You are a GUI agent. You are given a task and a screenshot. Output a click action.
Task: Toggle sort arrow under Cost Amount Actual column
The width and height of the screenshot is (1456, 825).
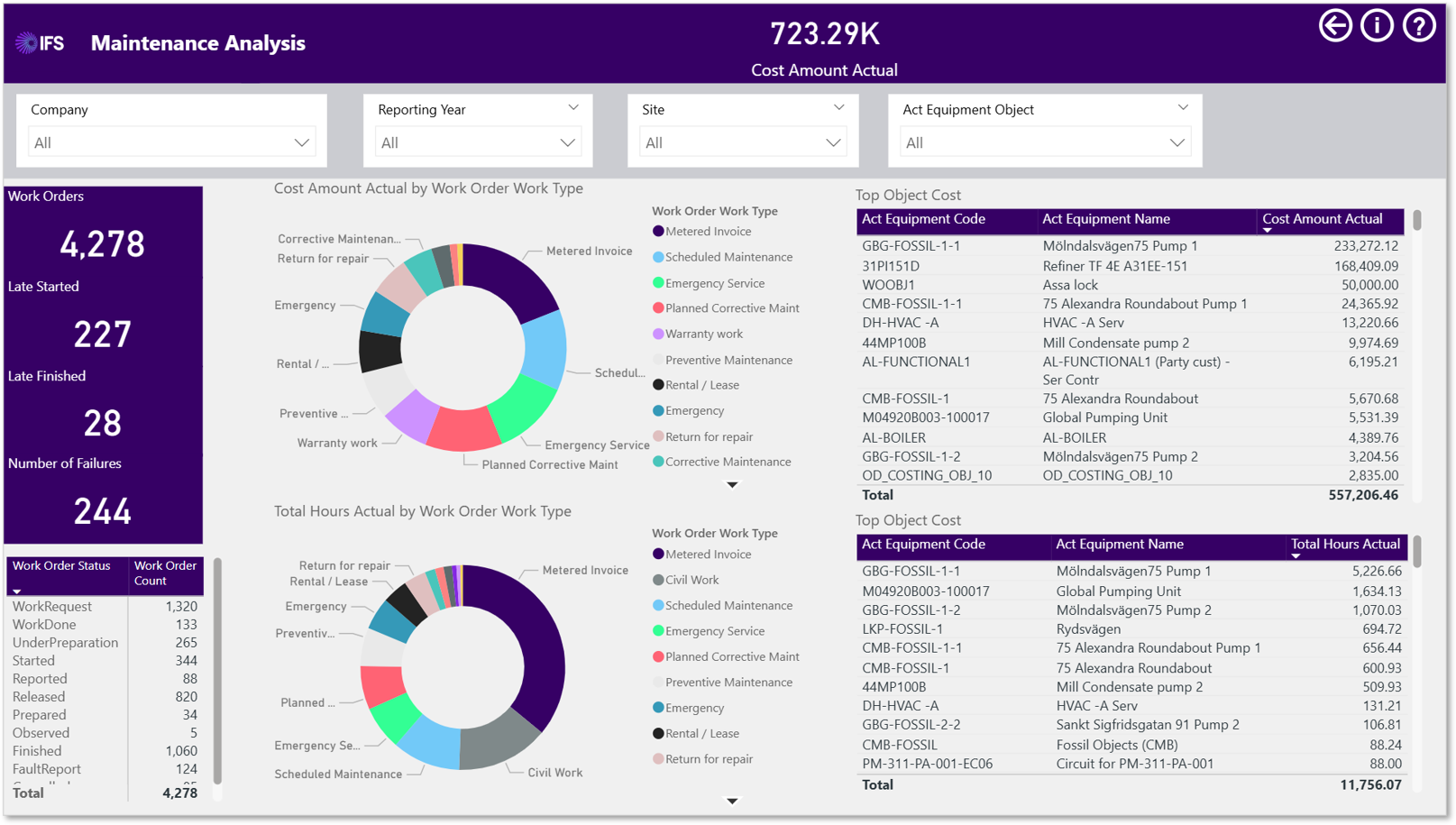tap(1267, 231)
